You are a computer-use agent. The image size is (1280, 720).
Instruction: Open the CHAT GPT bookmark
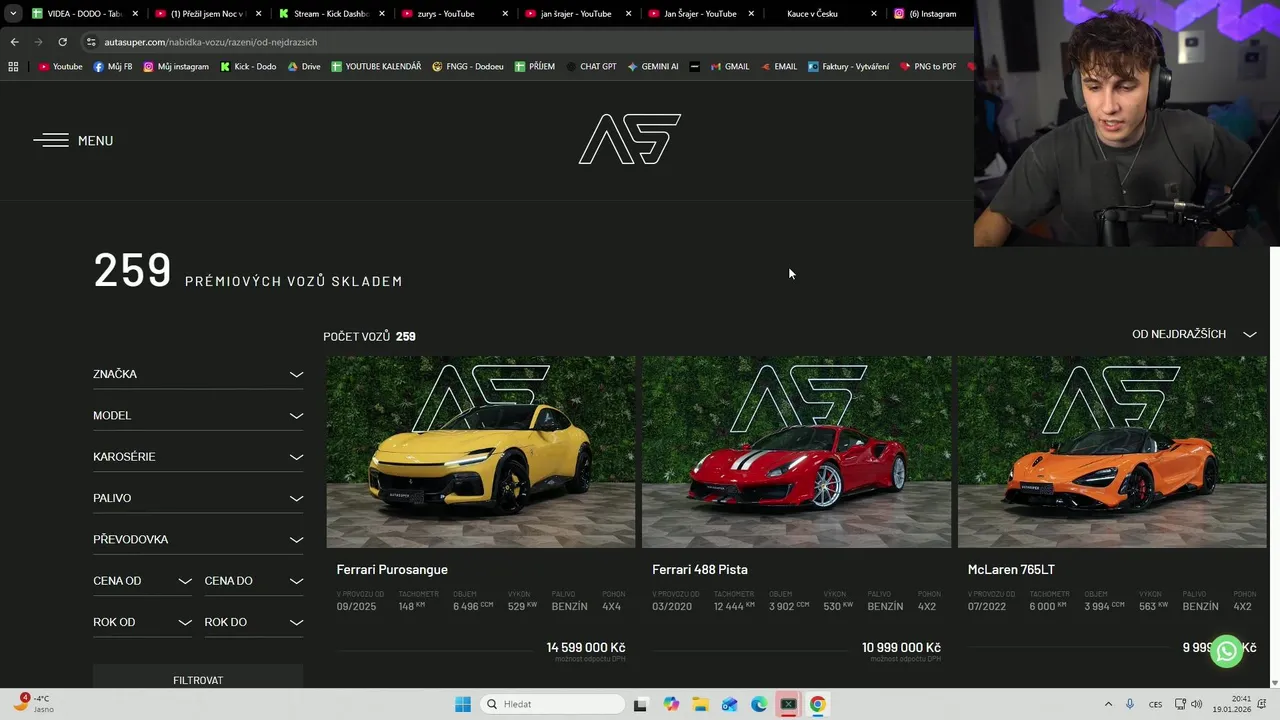[x=591, y=67]
